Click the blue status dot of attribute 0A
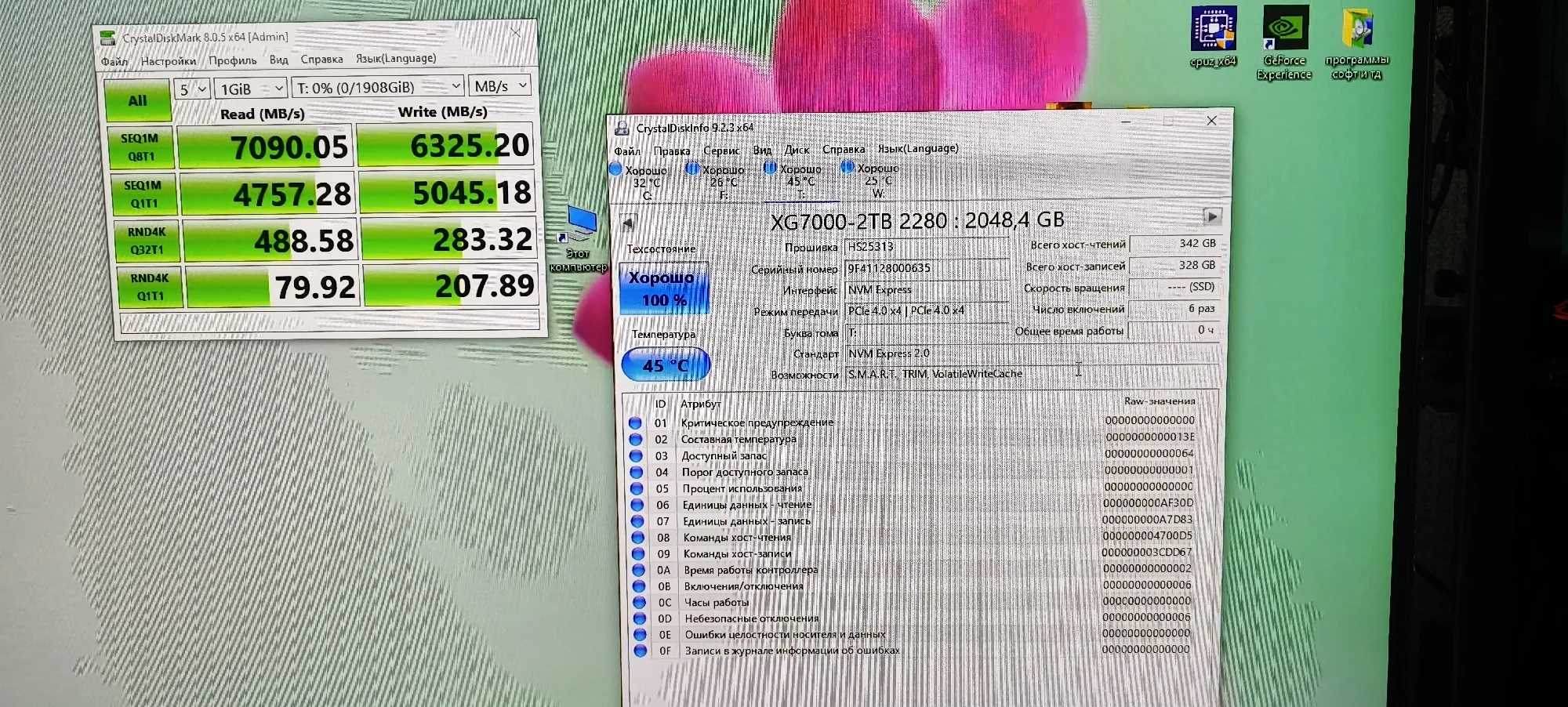The width and height of the screenshot is (1568, 707). (x=639, y=570)
